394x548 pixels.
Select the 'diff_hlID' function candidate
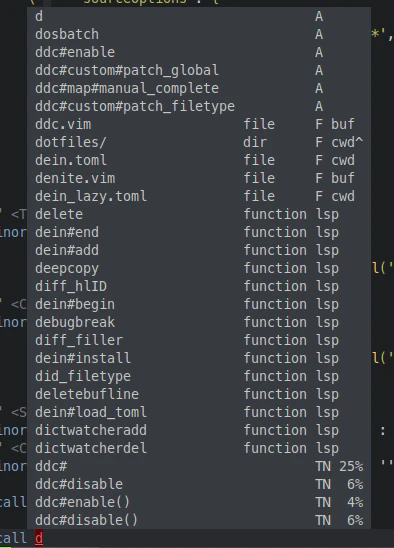coord(199,286)
